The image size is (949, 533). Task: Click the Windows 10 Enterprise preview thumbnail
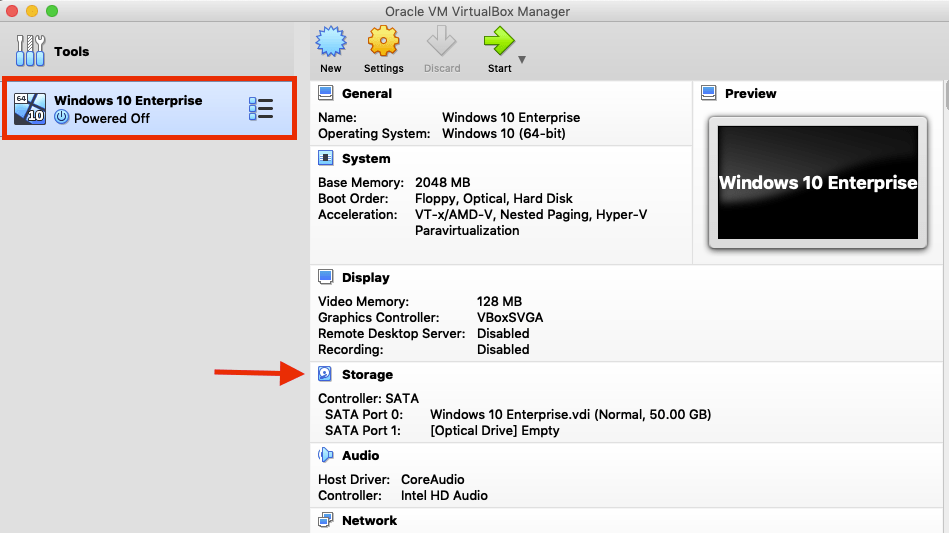coord(818,183)
